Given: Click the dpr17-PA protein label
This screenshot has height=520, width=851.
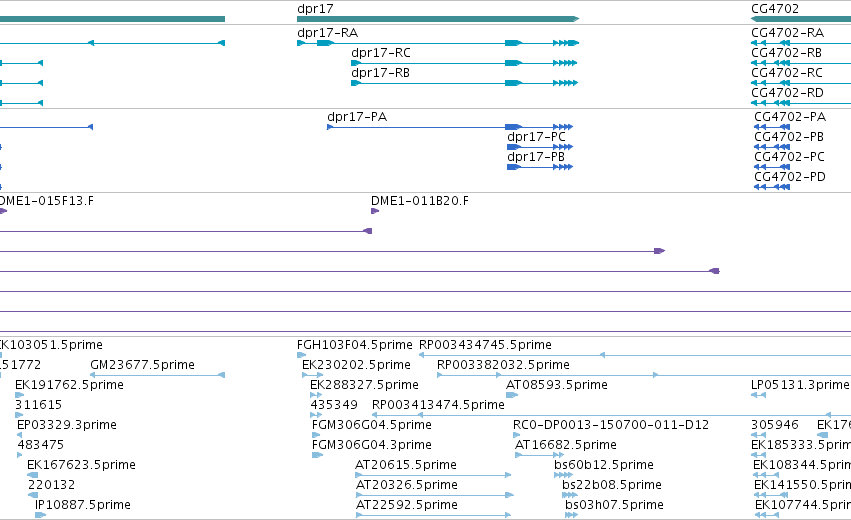Looking at the screenshot, I should pyautogui.click(x=357, y=117).
